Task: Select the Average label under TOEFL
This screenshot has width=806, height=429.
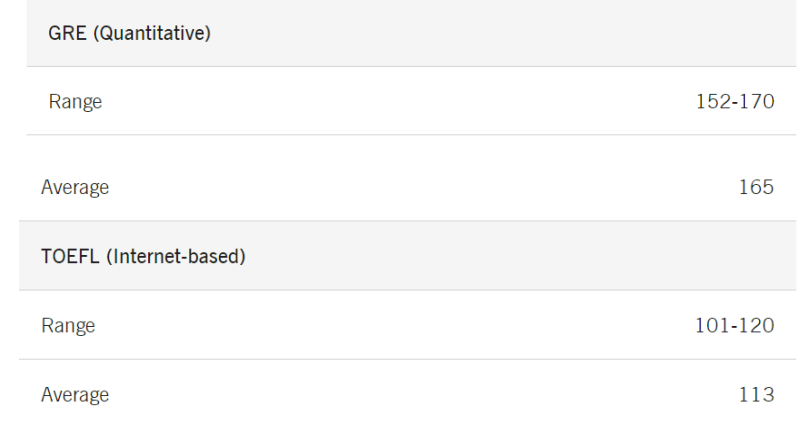Action: point(75,395)
